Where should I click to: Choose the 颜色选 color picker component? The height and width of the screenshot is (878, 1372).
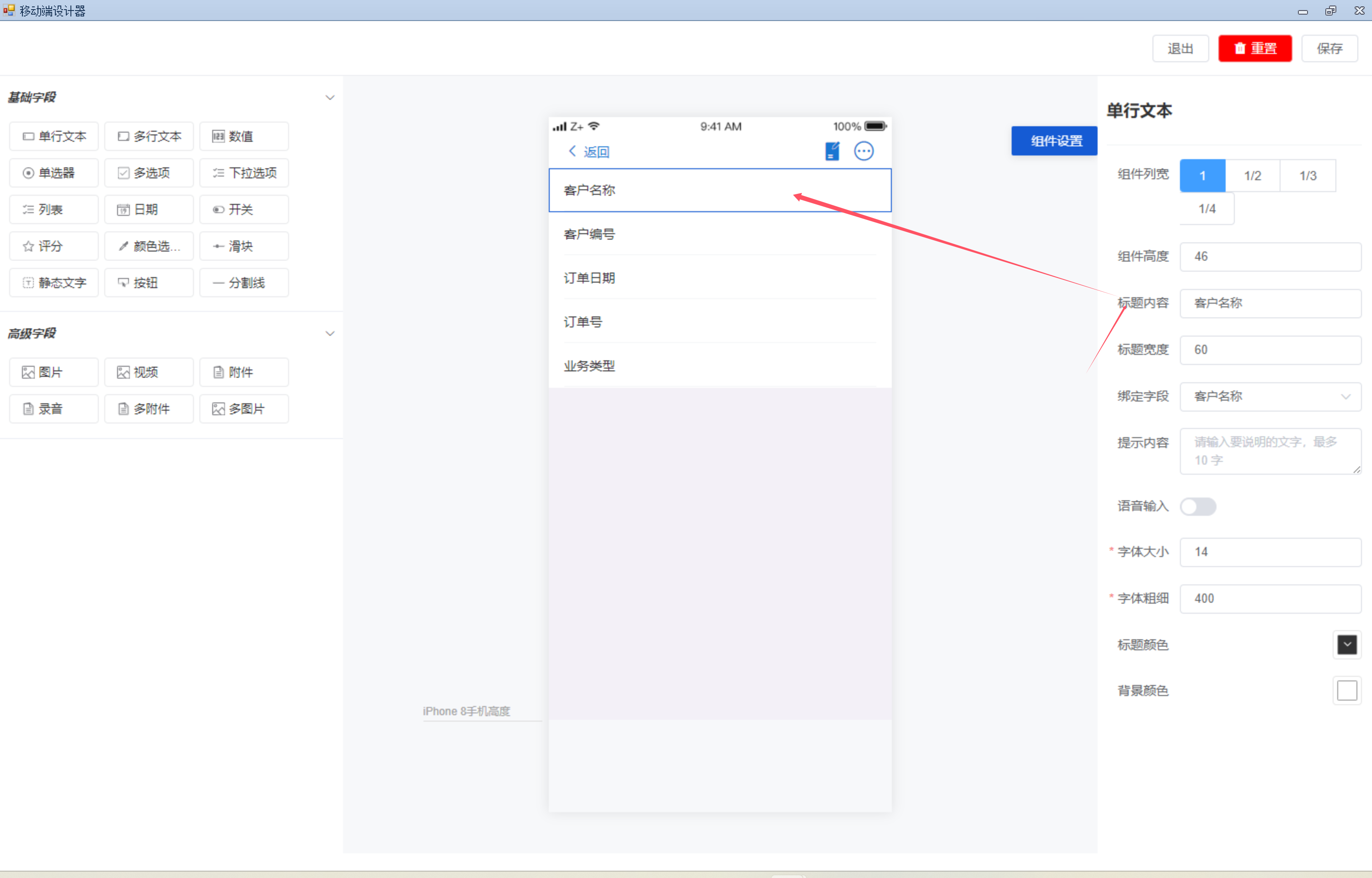coord(149,246)
